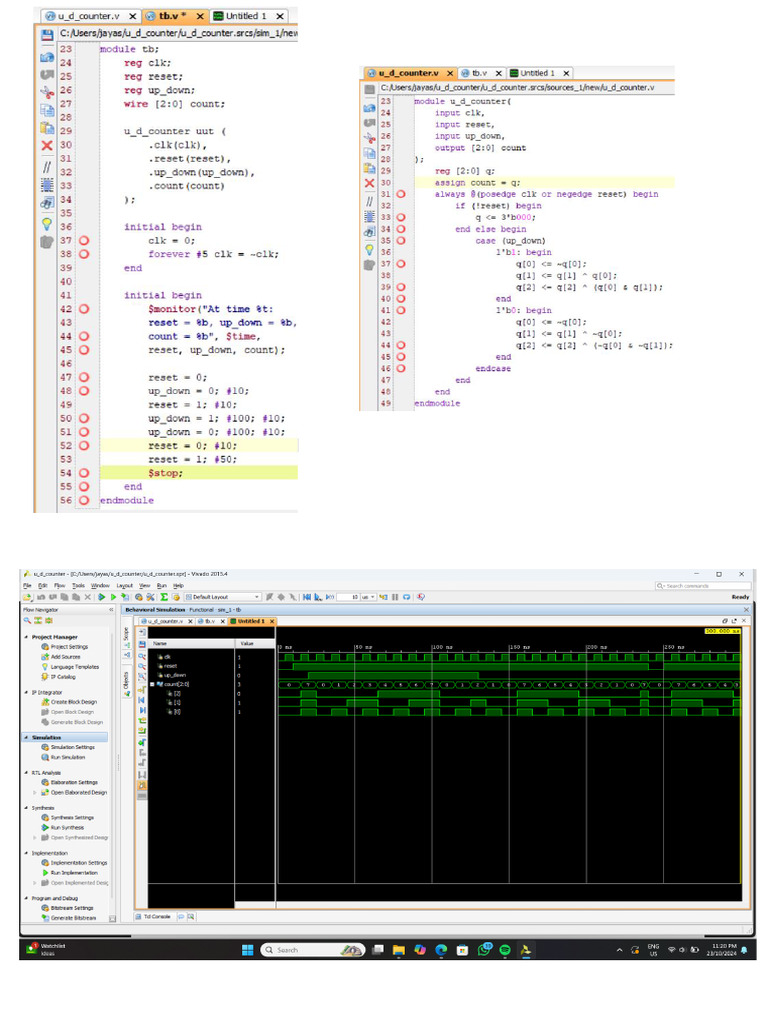The height and width of the screenshot is (1024, 768).
Task: Expand Open Elaborated Design entry
Action: [35, 792]
